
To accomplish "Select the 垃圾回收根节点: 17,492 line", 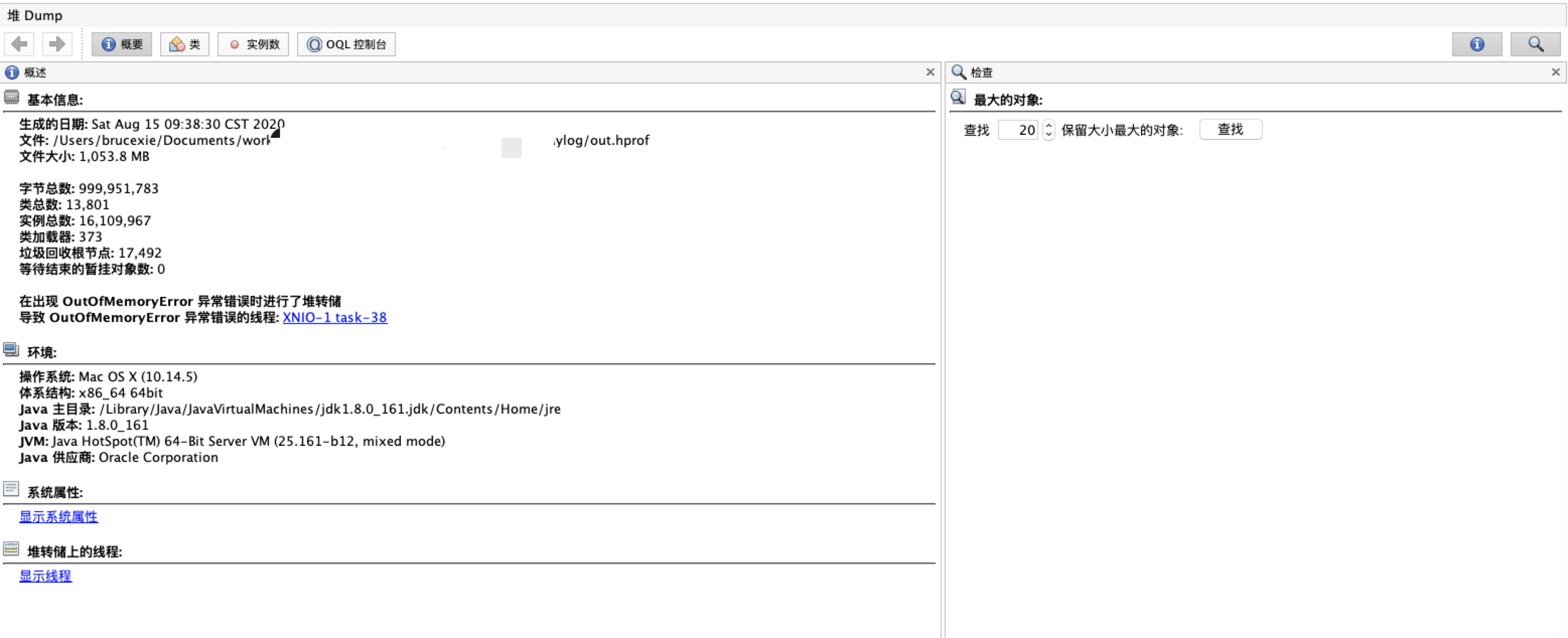I will click(x=91, y=253).
